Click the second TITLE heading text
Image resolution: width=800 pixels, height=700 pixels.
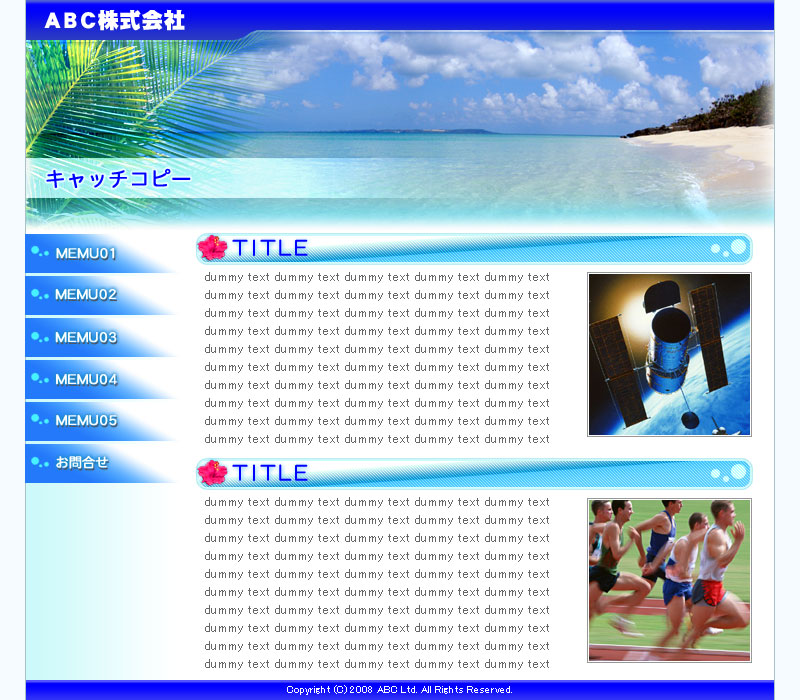coord(270,473)
